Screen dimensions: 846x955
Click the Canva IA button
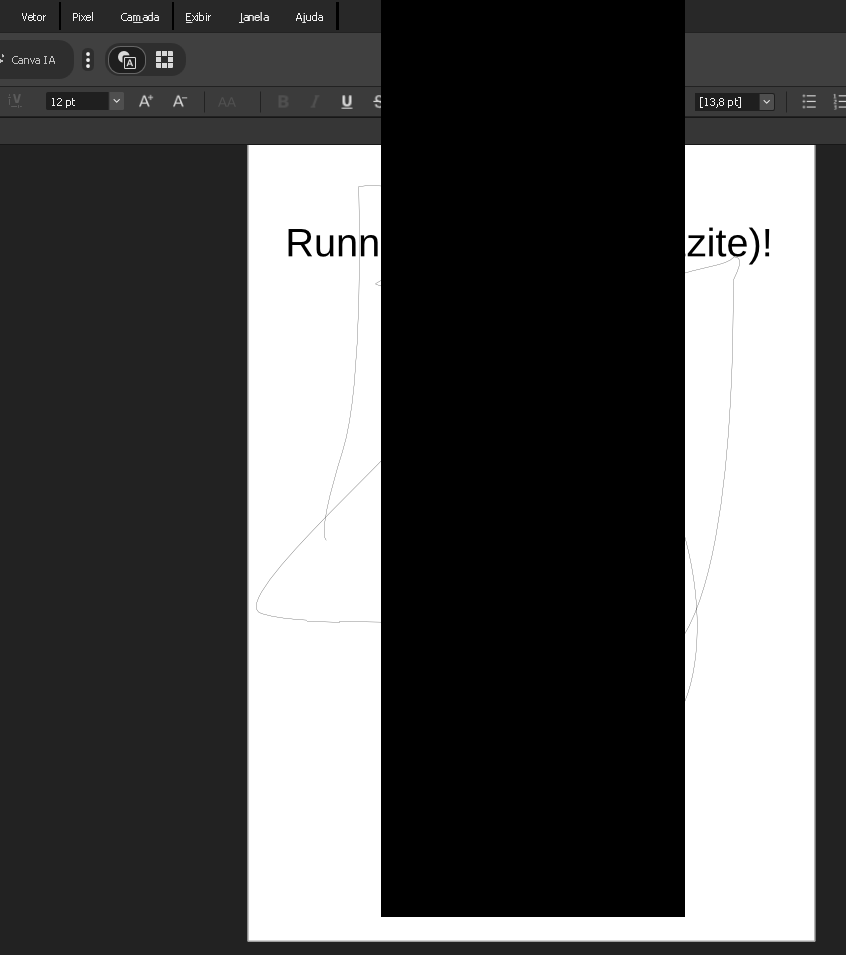pyautogui.click(x=33, y=60)
